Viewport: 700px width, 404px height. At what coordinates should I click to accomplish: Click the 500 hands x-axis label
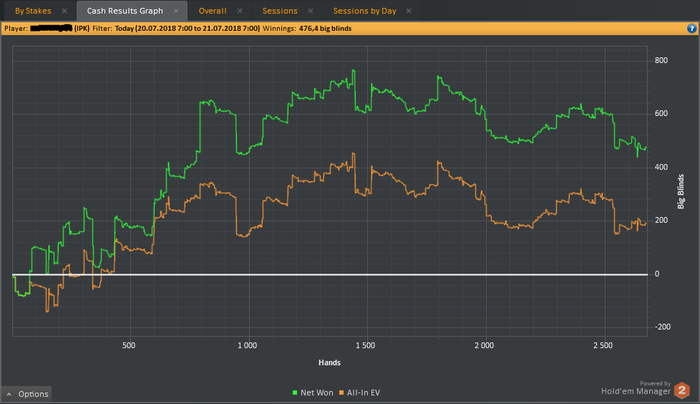point(129,345)
